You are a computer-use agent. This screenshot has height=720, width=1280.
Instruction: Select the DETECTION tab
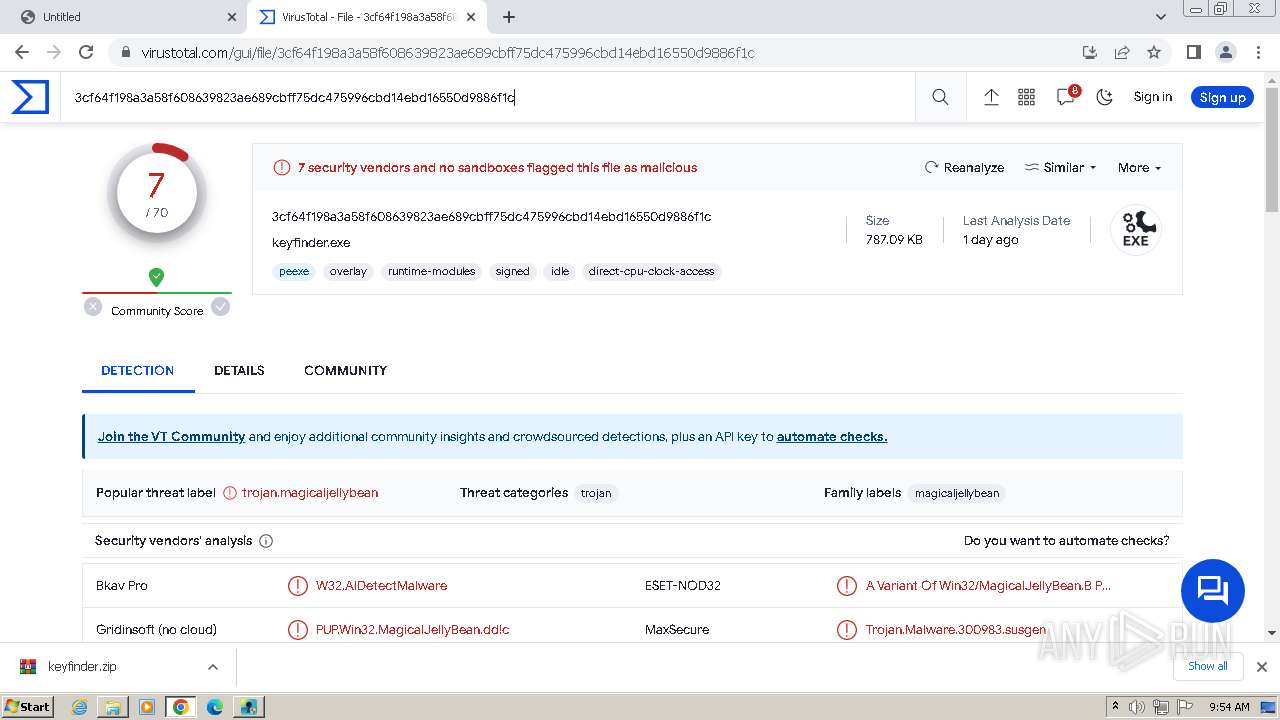(x=138, y=370)
